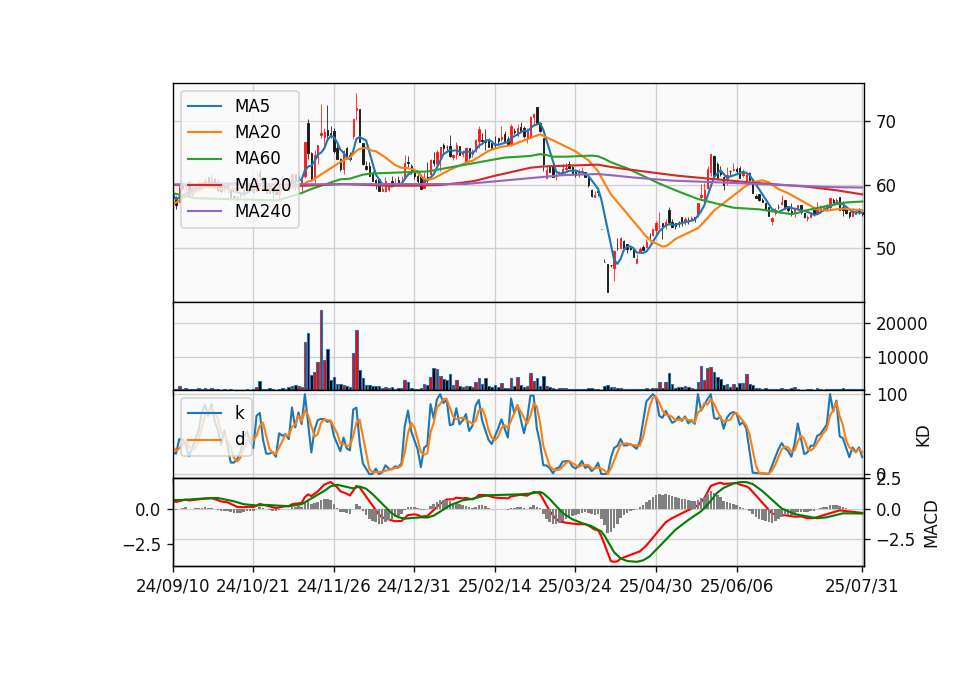Click the price axis value 60
The image size is (960, 690).
[x=885, y=186]
